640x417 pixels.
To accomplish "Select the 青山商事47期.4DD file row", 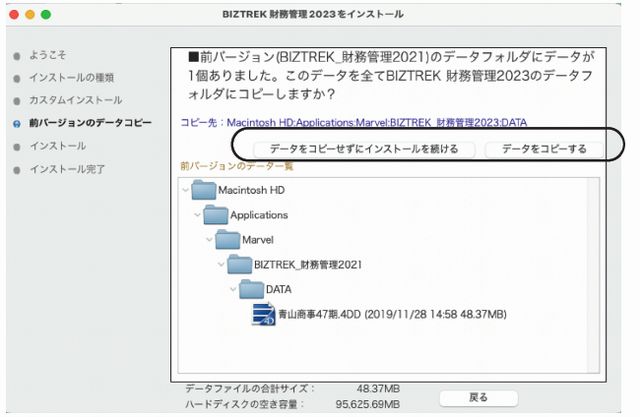I will (x=392, y=315).
